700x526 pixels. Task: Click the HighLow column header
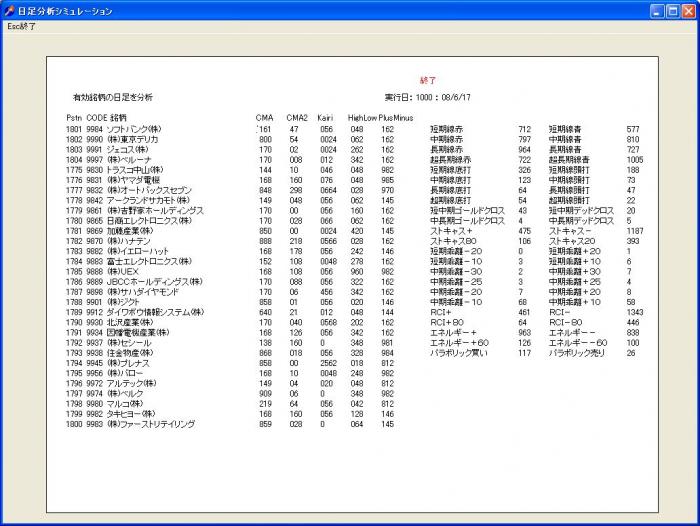pyautogui.click(x=362, y=118)
